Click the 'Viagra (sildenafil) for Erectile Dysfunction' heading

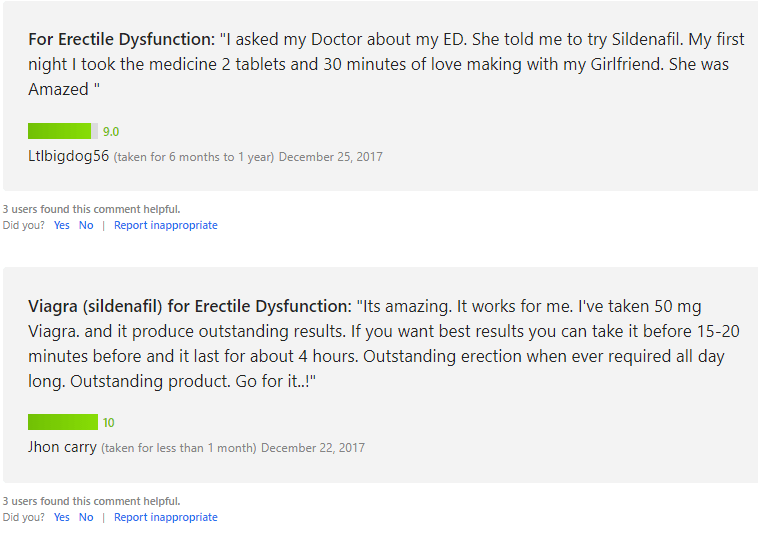tap(190, 306)
